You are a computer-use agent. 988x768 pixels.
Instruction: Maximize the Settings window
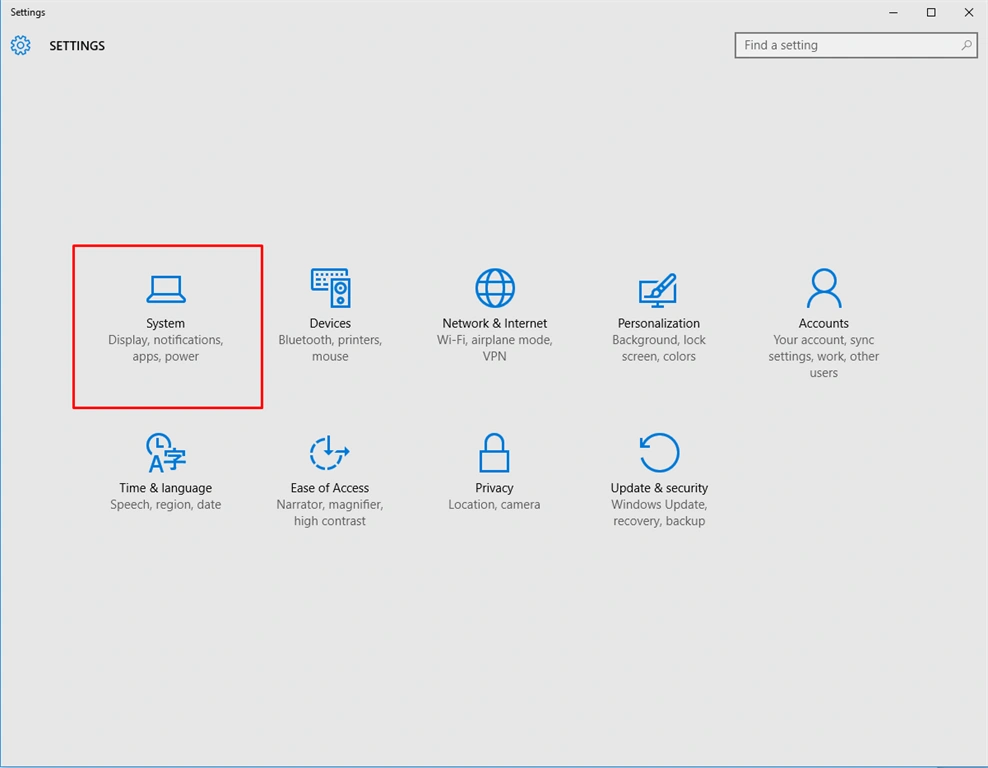tap(931, 13)
